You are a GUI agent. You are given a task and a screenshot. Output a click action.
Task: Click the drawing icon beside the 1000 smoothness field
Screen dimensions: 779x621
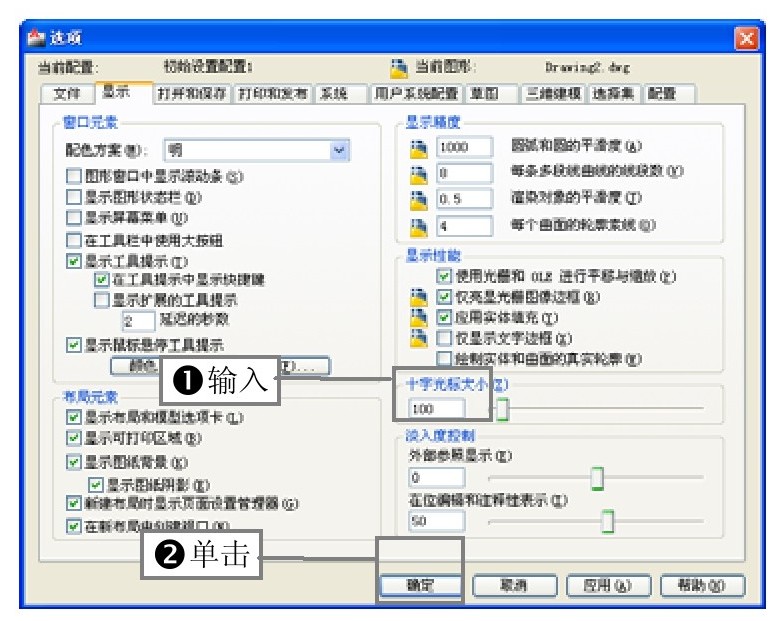pos(418,148)
